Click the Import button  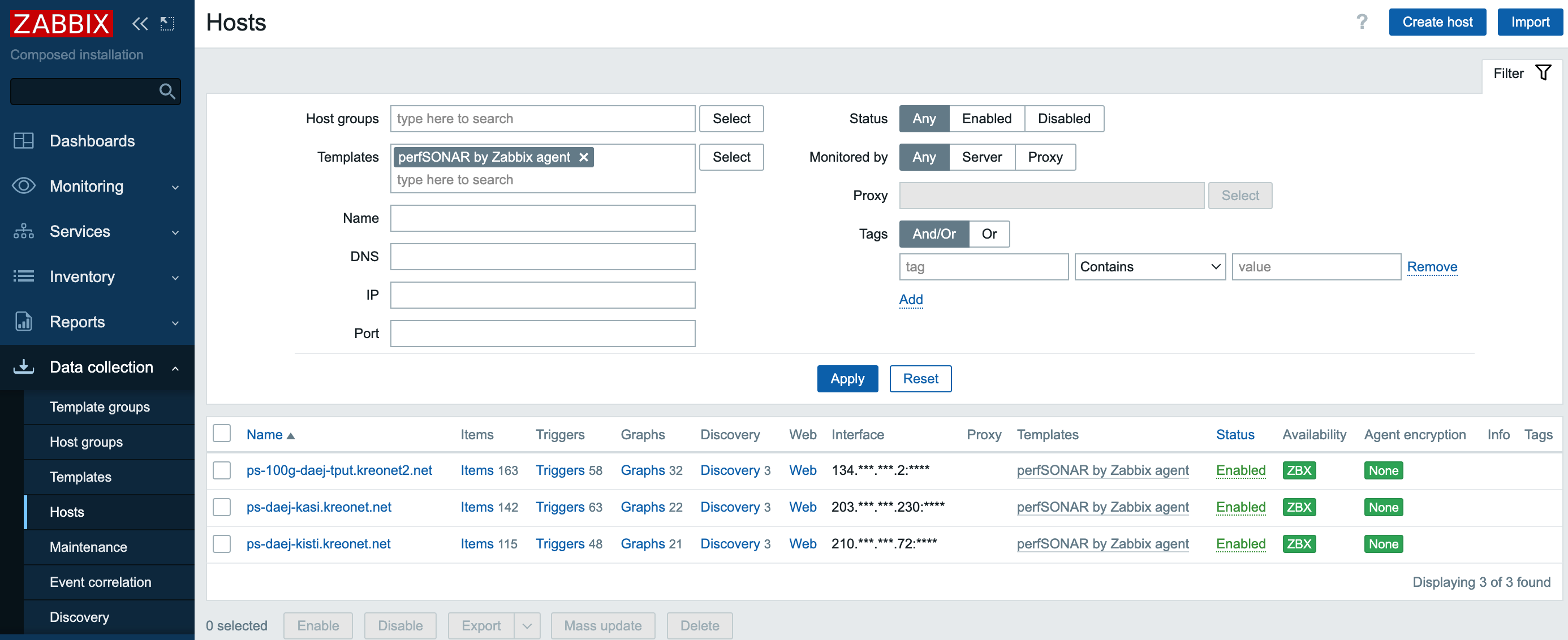pos(1529,22)
